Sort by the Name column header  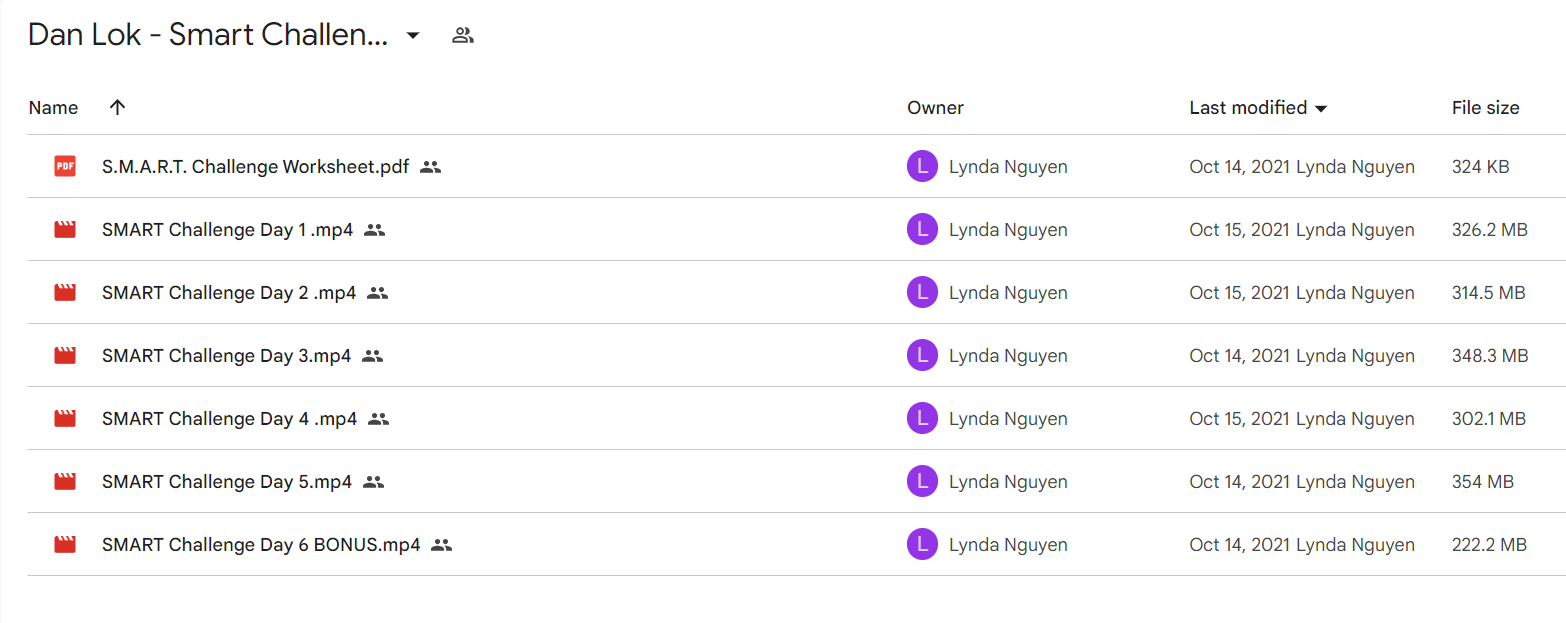coord(53,108)
